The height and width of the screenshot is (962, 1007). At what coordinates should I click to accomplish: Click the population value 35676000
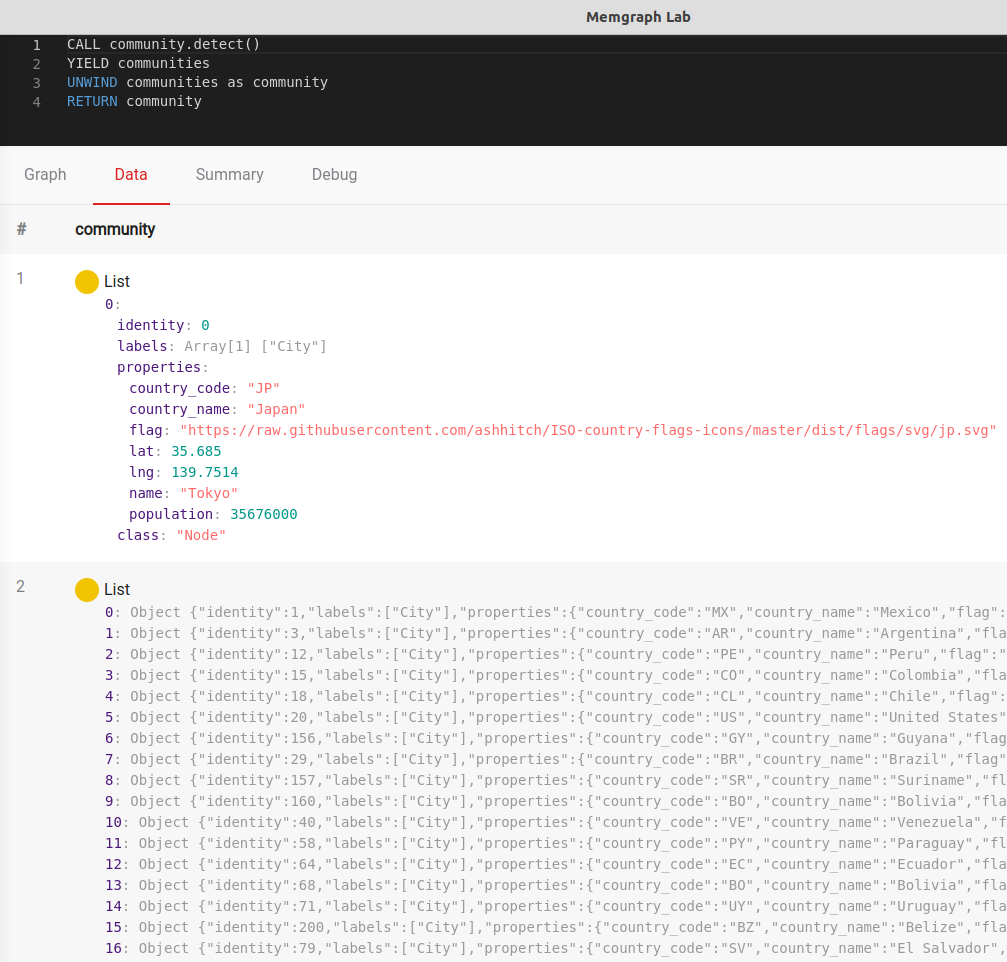(x=263, y=514)
